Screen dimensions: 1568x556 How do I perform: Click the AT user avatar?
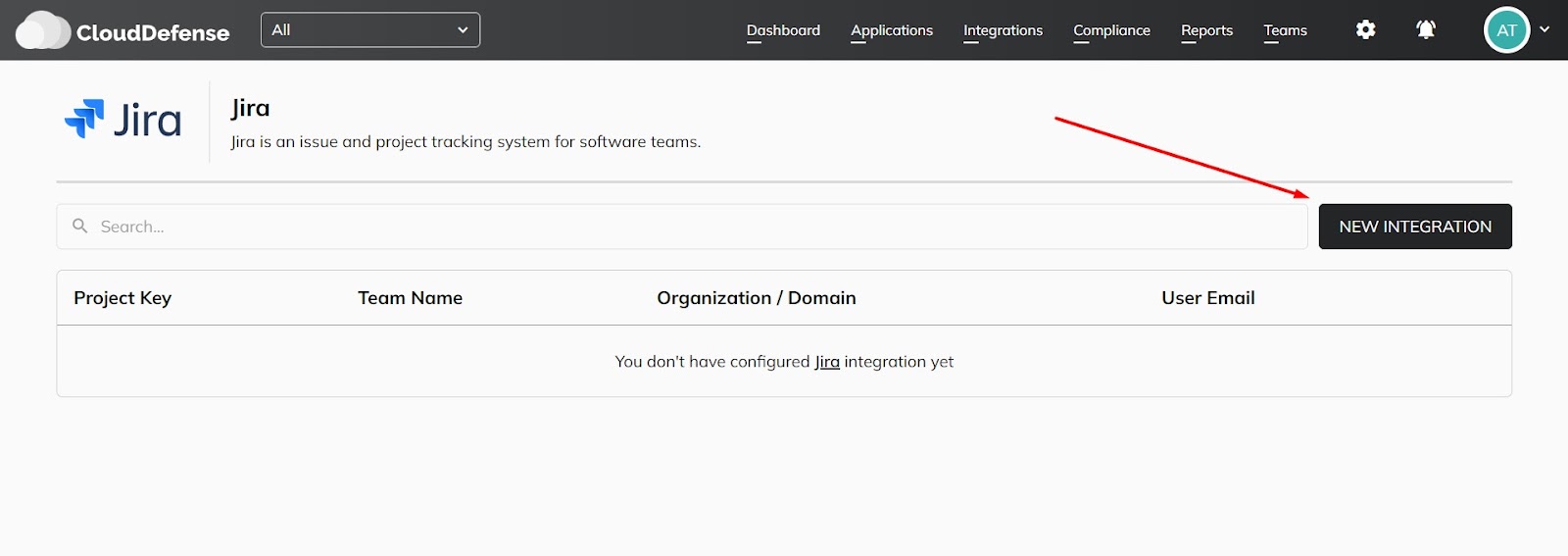[x=1507, y=30]
